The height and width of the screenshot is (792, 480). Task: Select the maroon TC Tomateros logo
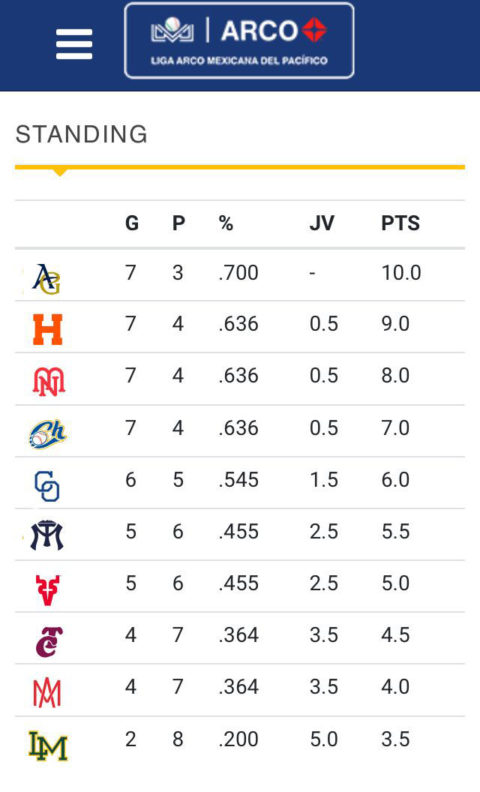click(49, 641)
